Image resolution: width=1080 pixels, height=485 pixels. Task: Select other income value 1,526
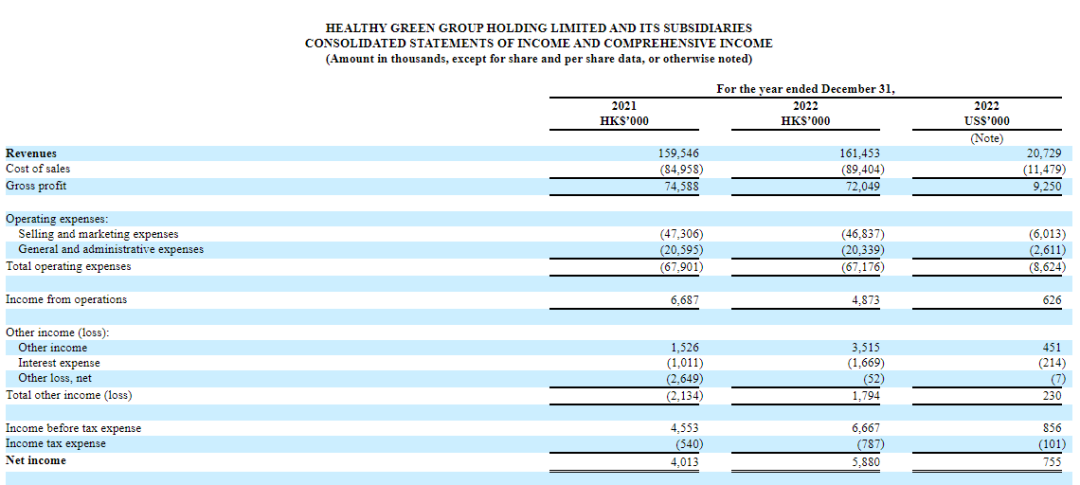coord(686,348)
